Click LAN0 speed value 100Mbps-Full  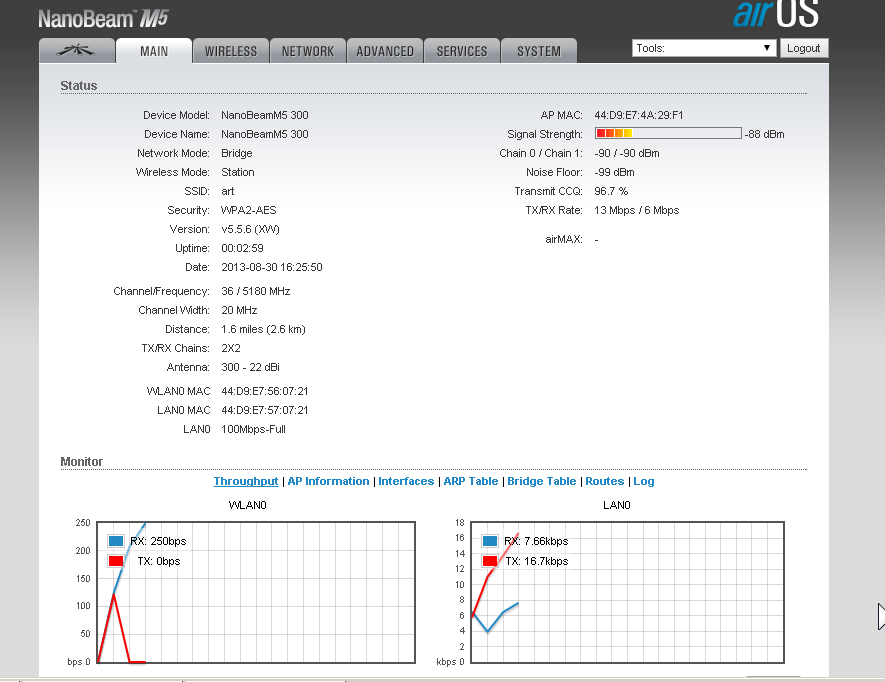pyautogui.click(x=253, y=429)
